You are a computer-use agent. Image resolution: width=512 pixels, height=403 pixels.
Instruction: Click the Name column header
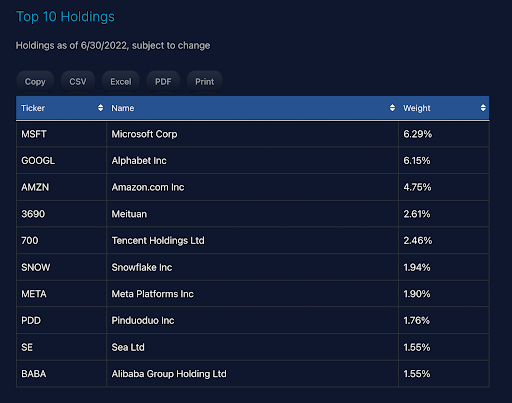[252, 108]
